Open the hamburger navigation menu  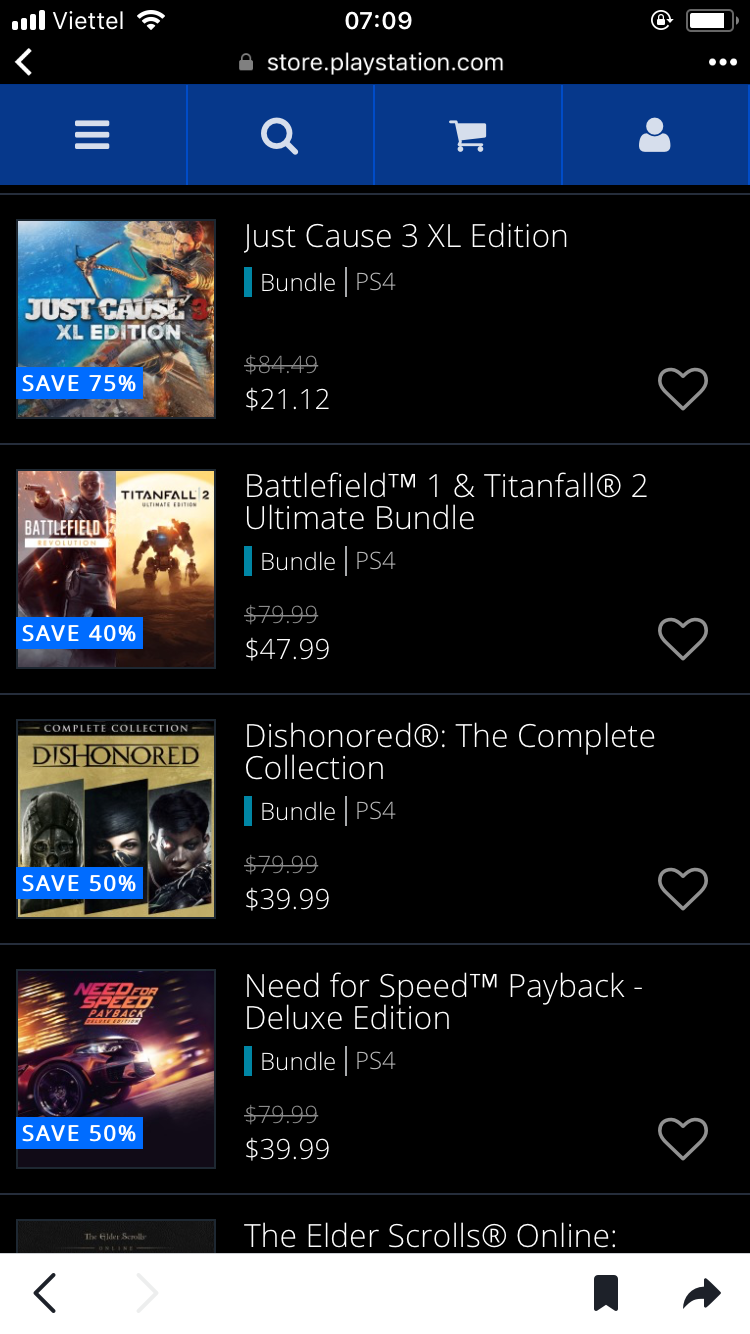(x=92, y=135)
